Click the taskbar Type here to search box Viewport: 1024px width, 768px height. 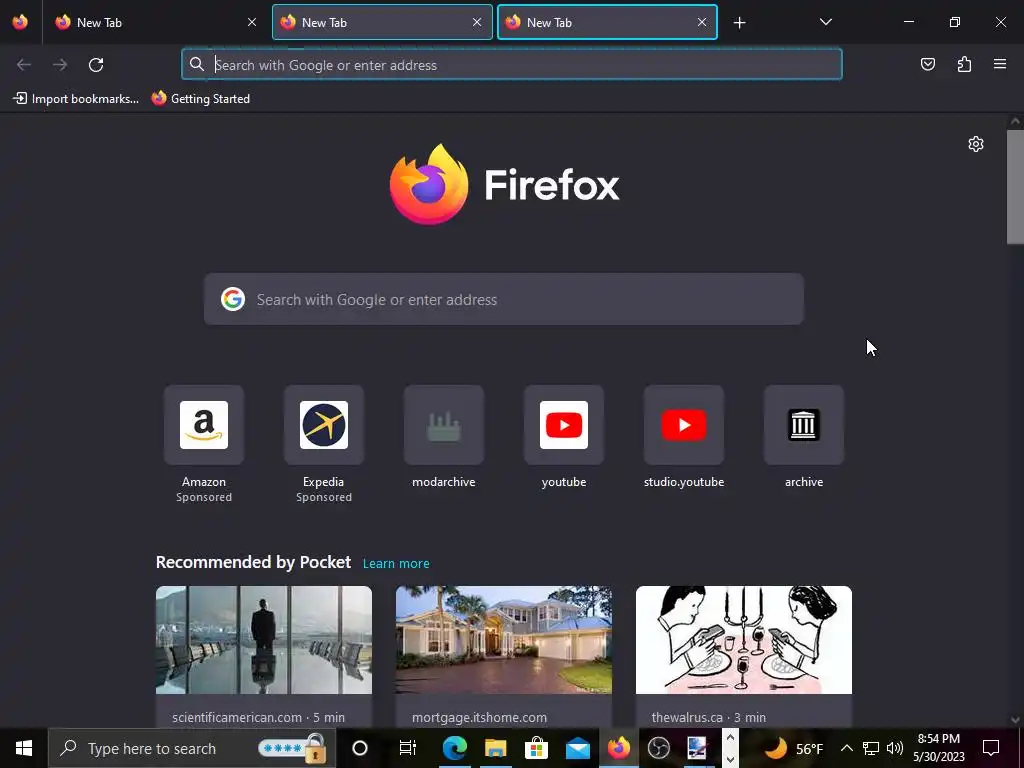[x=191, y=748]
